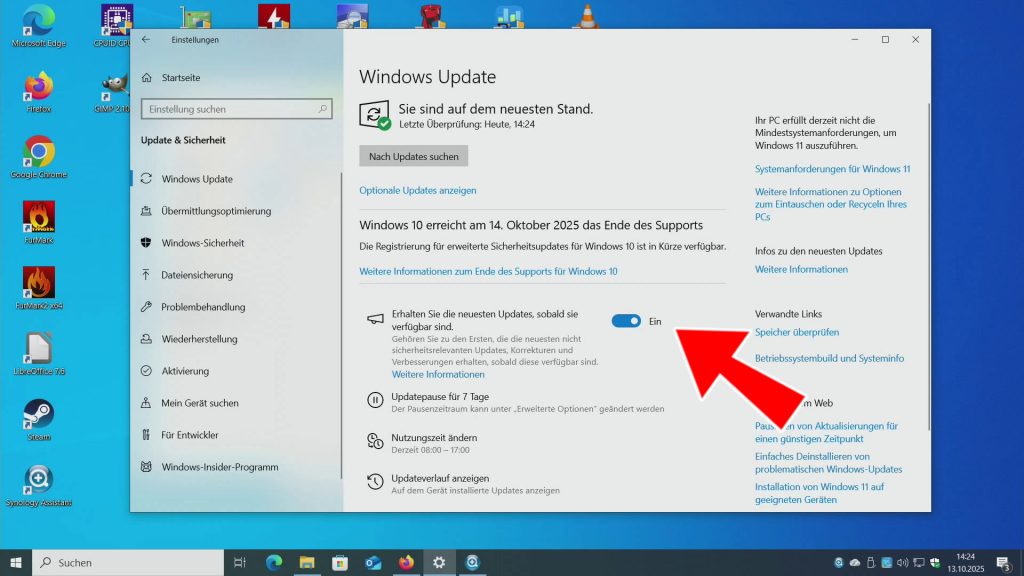The width and height of the screenshot is (1024, 576).
Task: Click the history icon beside Updateverlauf anzeigen
Action: point(375,483)
